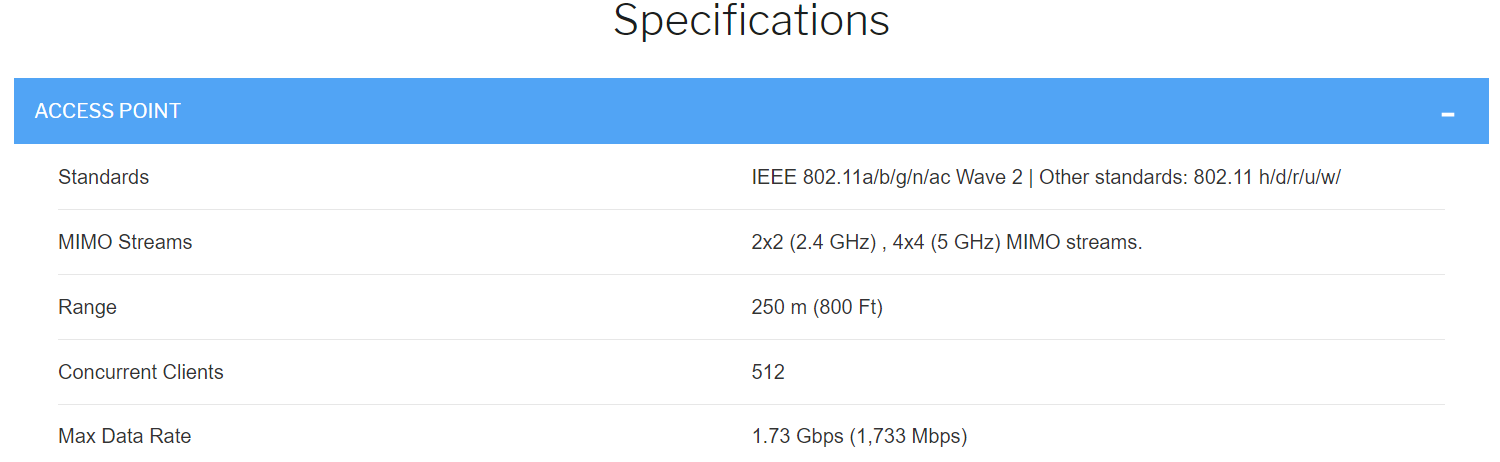
Task: Click the 'Other standards: 802.11 h/d/r/u/w/' text
Action: click(x=1191, y=177)
